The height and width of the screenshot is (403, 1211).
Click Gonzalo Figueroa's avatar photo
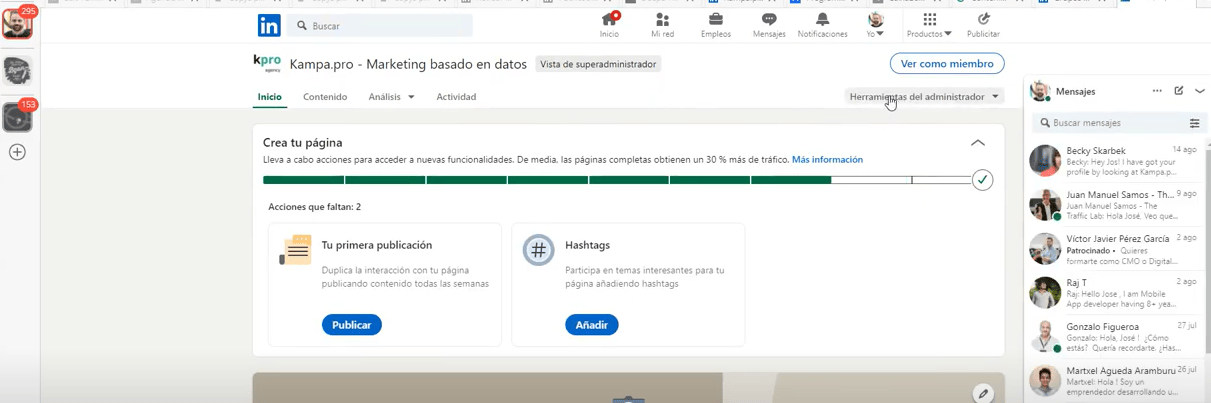[x=1045, y=337]
